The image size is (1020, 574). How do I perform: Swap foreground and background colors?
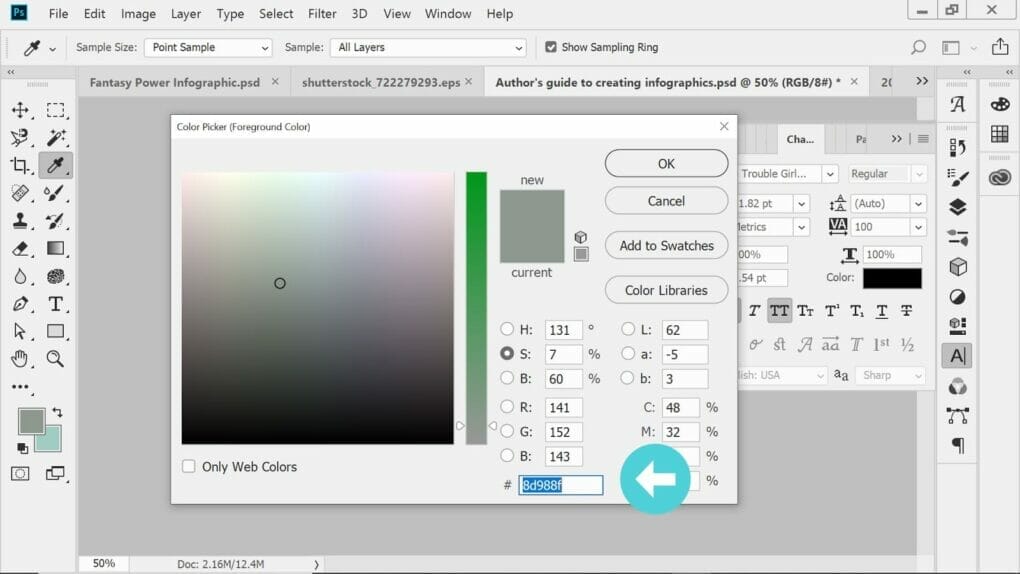(57, 411)
